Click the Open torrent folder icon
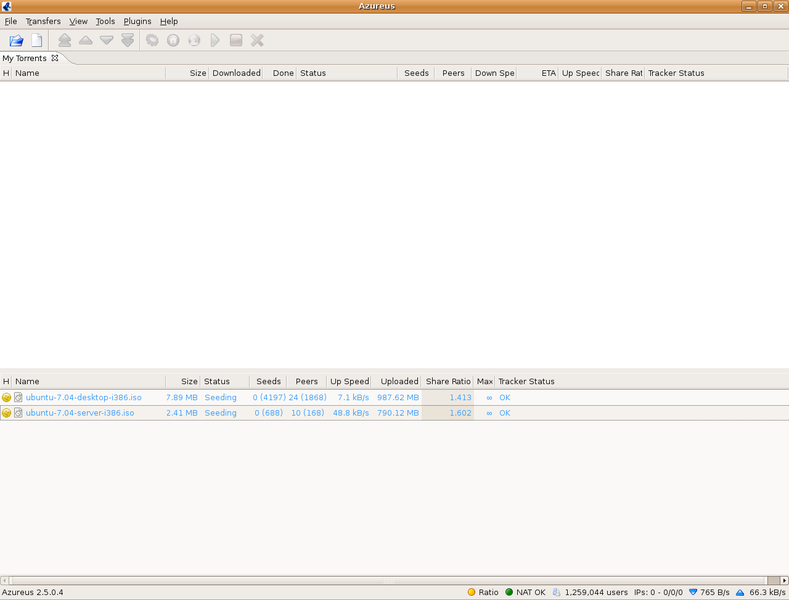789x600 pixels. 16,40
